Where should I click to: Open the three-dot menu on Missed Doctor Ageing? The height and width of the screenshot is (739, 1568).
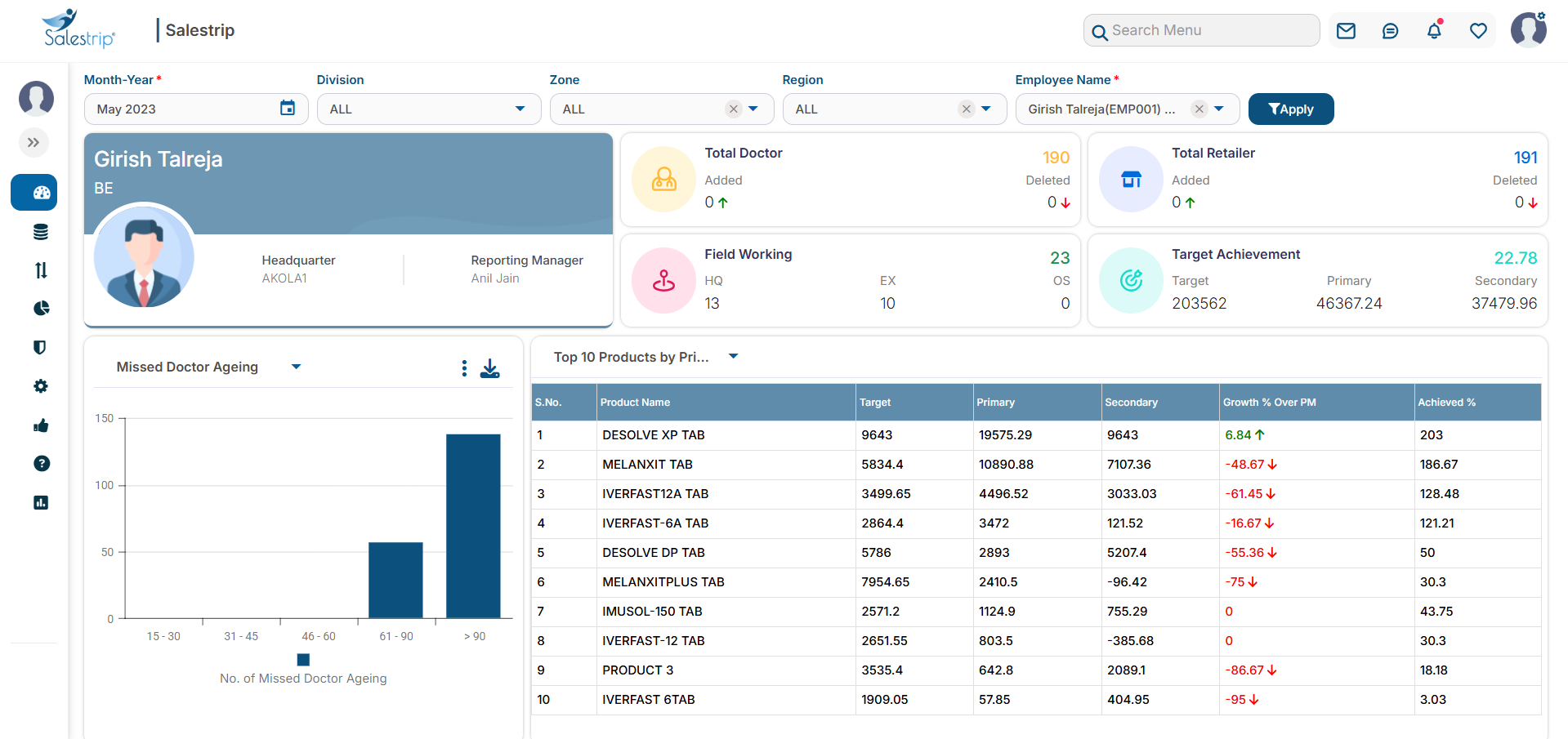[x=464, y=368]
